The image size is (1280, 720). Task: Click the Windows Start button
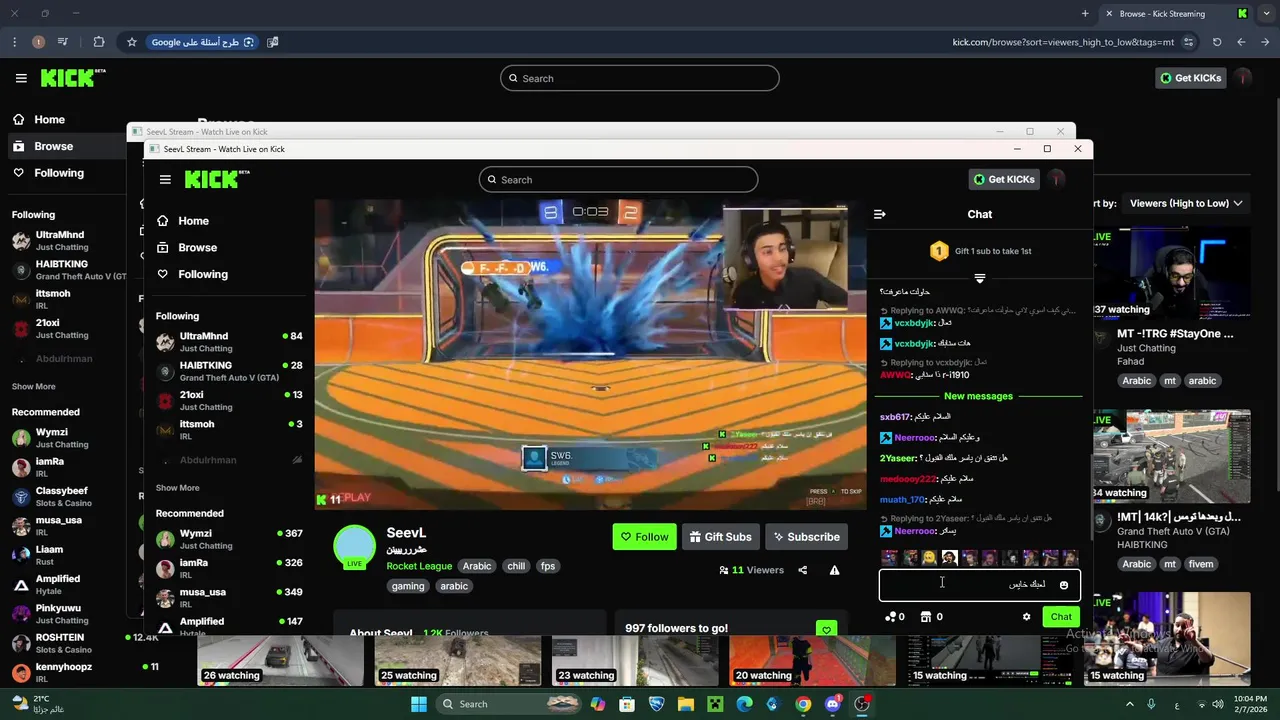tap(419, 704)
